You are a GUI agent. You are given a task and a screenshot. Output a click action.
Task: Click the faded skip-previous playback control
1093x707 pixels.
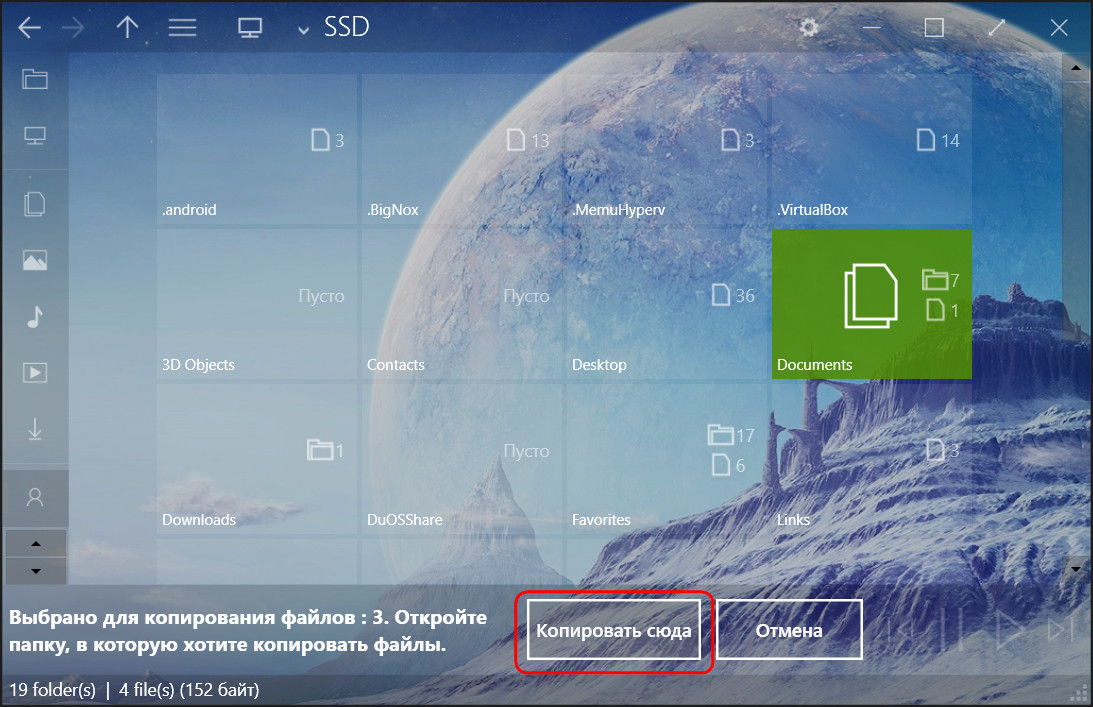click(x=900, y=630)
